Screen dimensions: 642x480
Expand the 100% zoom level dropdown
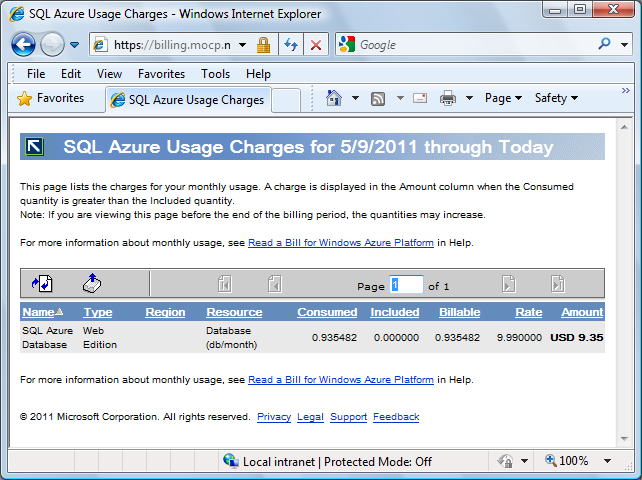click(606, 461)
